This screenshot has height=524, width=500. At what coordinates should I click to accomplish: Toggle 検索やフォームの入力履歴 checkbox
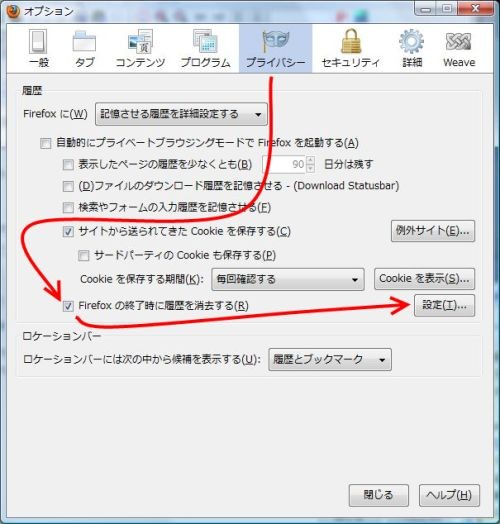pos(68,208)
